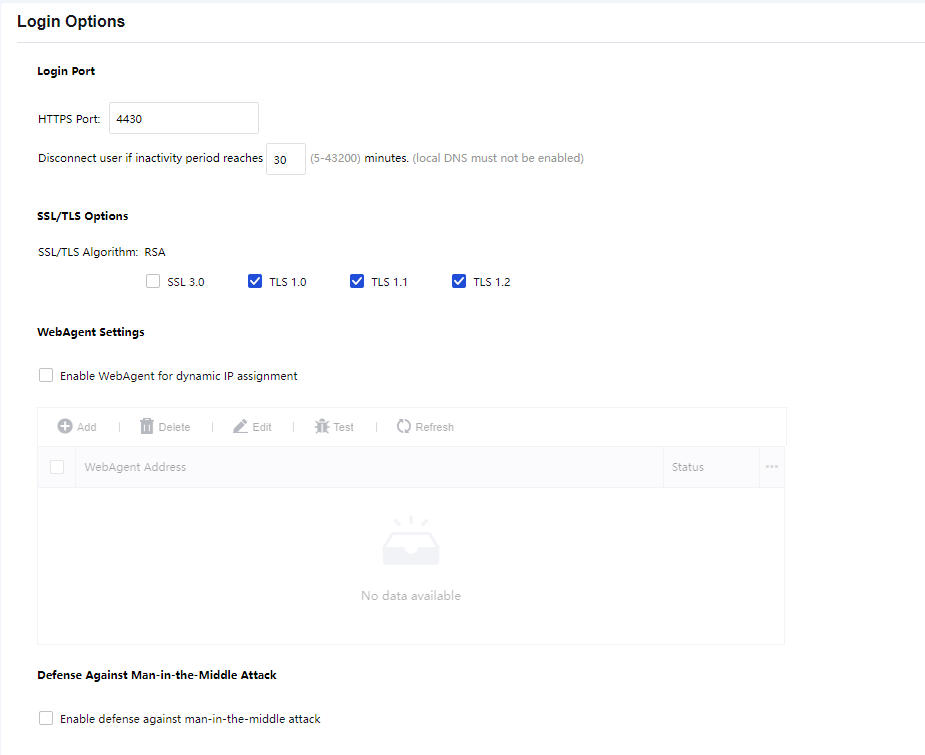The height and width of the screenshot is (755, 925).
Task: Click the Add plus icon
Action: click(x=65, y=426)
